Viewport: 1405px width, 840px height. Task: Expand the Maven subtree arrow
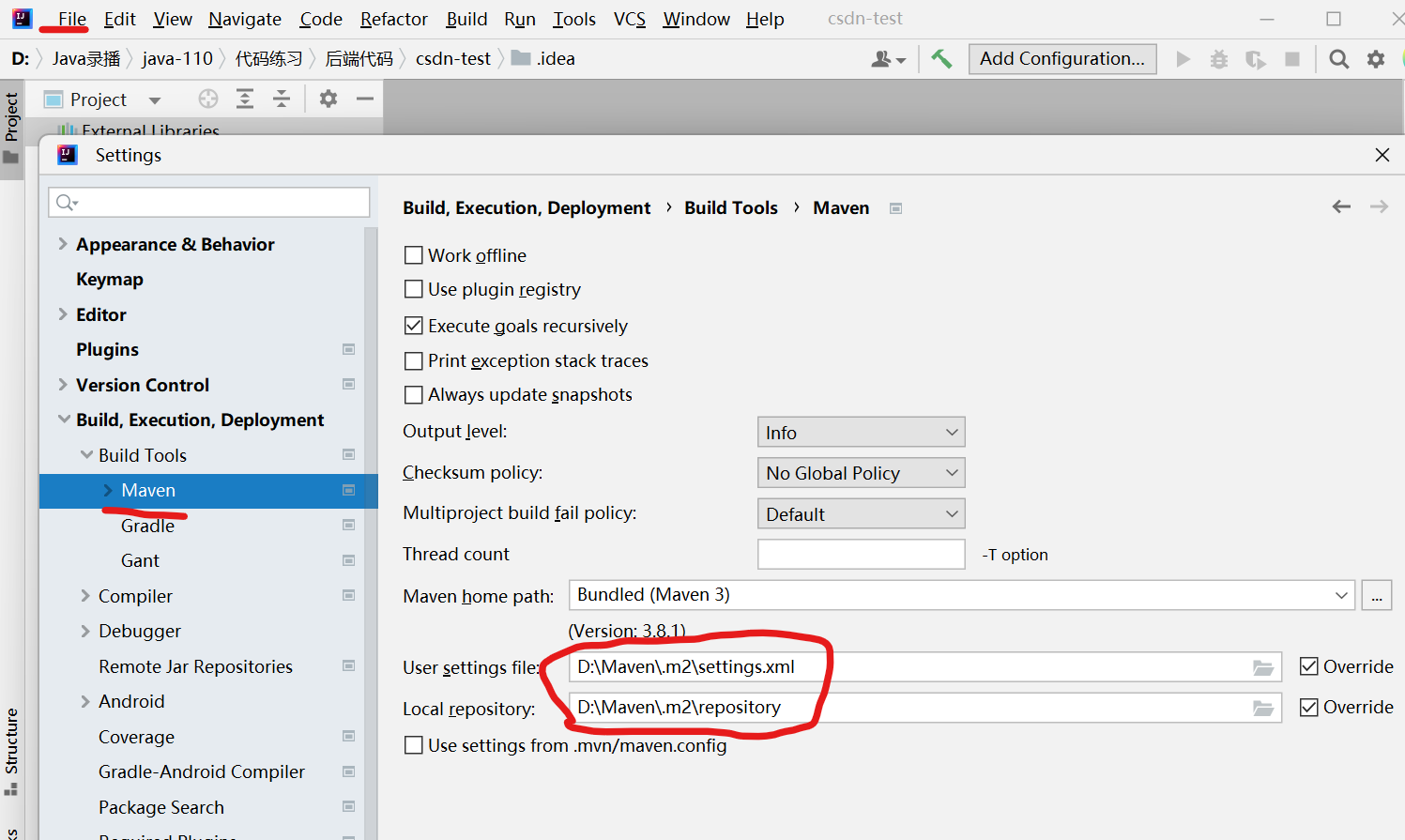[107, 490]
